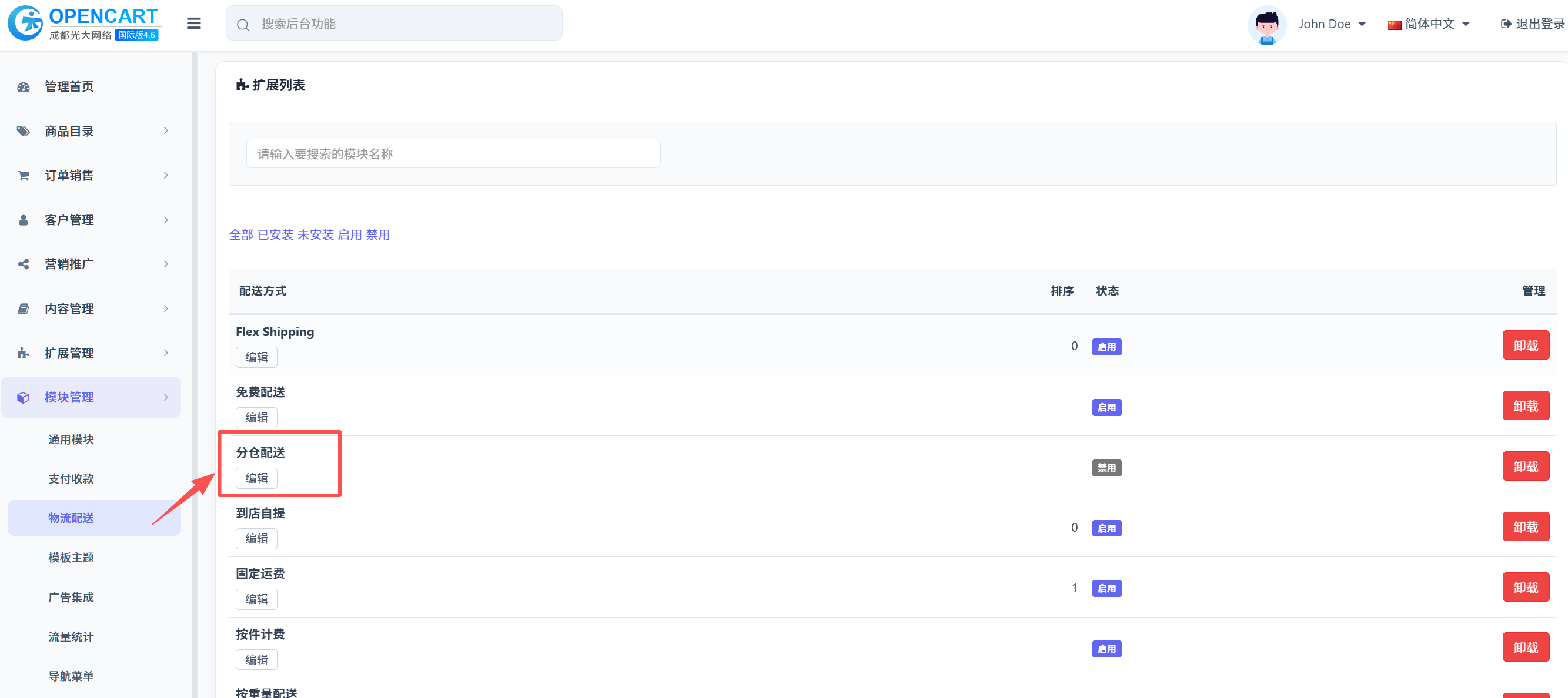This screenshot has width=1568, height=698.
Task: Filter list by 禁用 link
Action: 377,235
